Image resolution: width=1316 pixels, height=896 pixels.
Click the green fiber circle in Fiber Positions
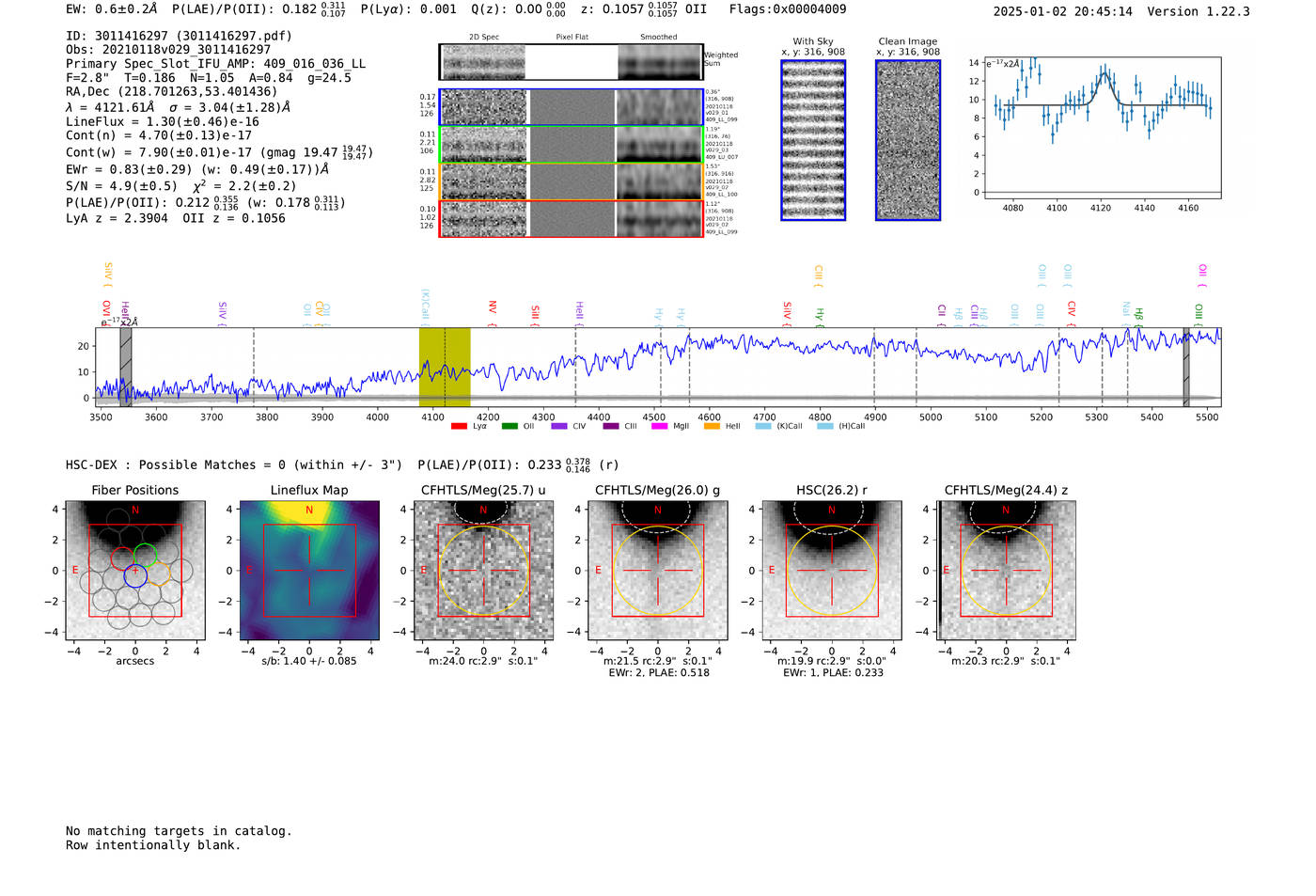coord(145,555)
